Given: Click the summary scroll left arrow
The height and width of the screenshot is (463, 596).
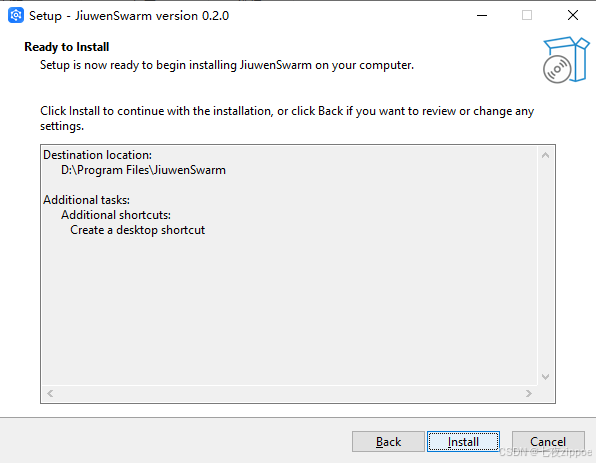Looking at the screenshot, I should [x=50, y=393].
